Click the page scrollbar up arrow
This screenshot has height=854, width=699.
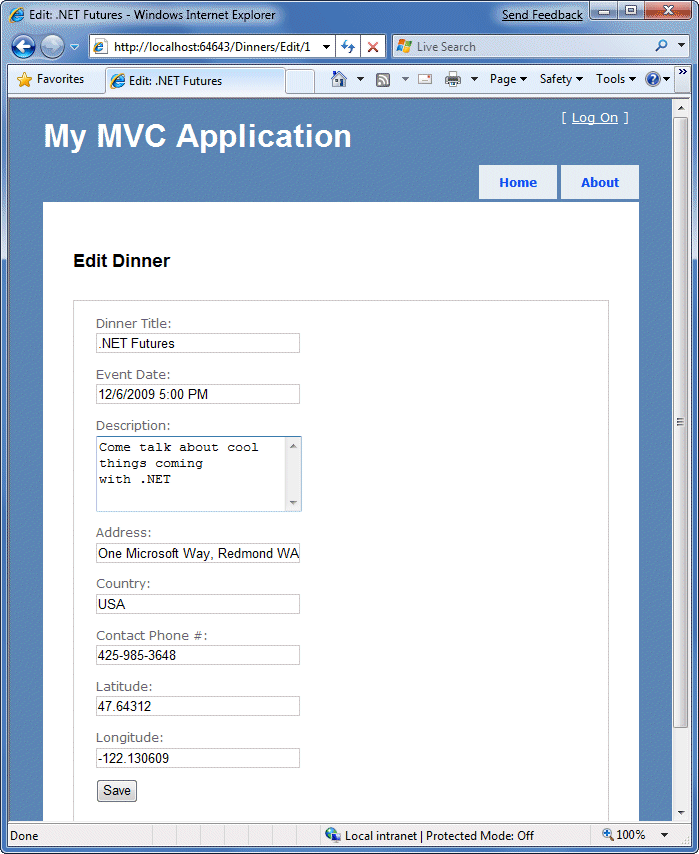tap(681, 108)
